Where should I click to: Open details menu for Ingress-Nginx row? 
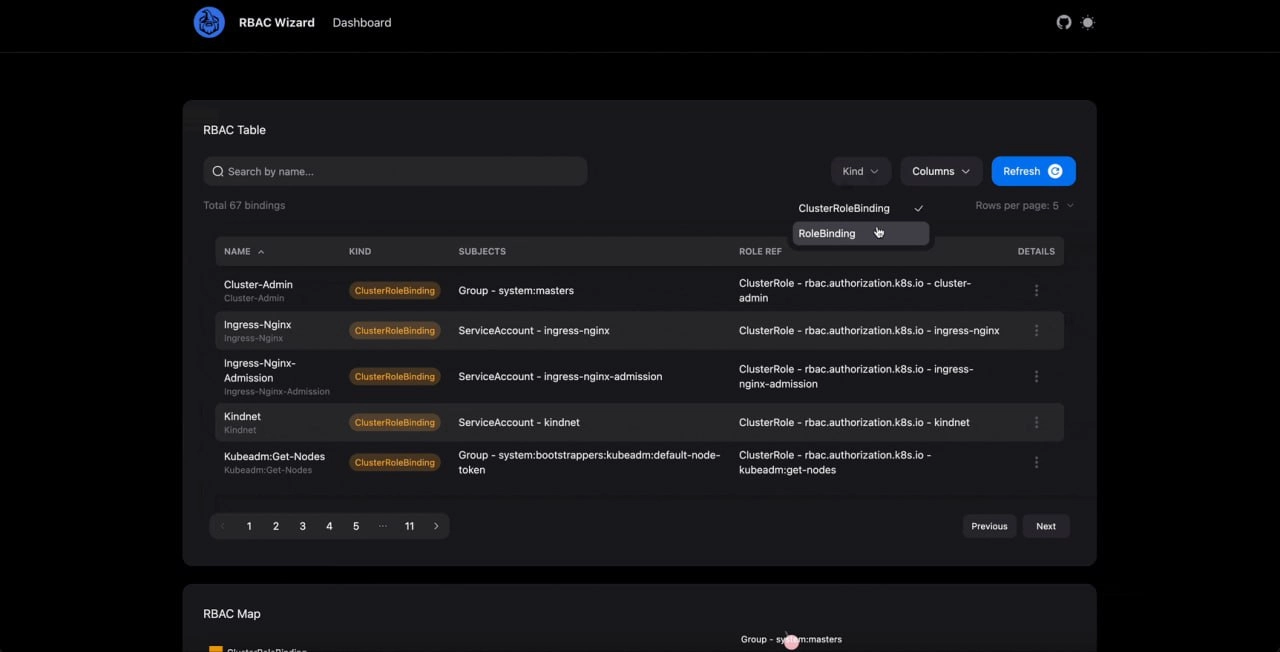pyautogui.click(x=1036, y=330)
